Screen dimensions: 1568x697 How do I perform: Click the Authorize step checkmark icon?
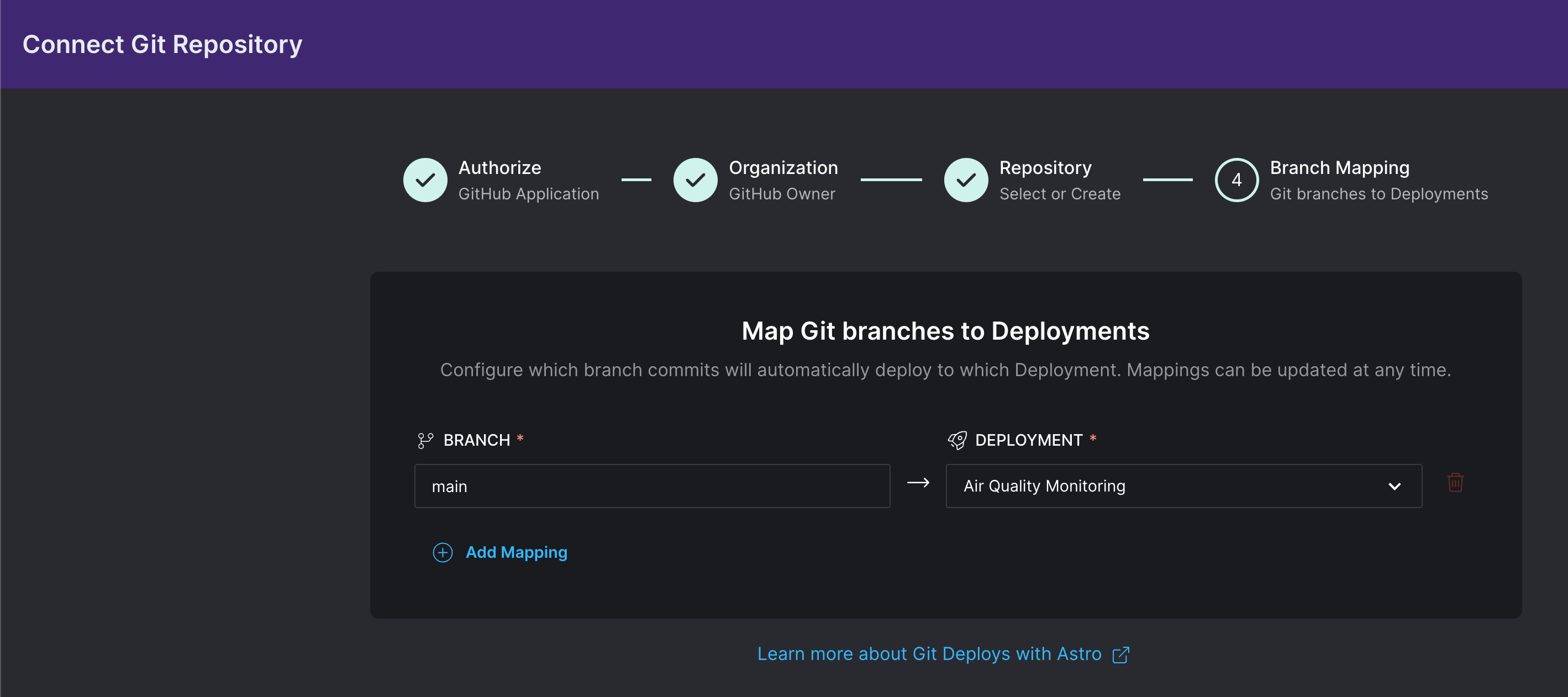point(425,179)
